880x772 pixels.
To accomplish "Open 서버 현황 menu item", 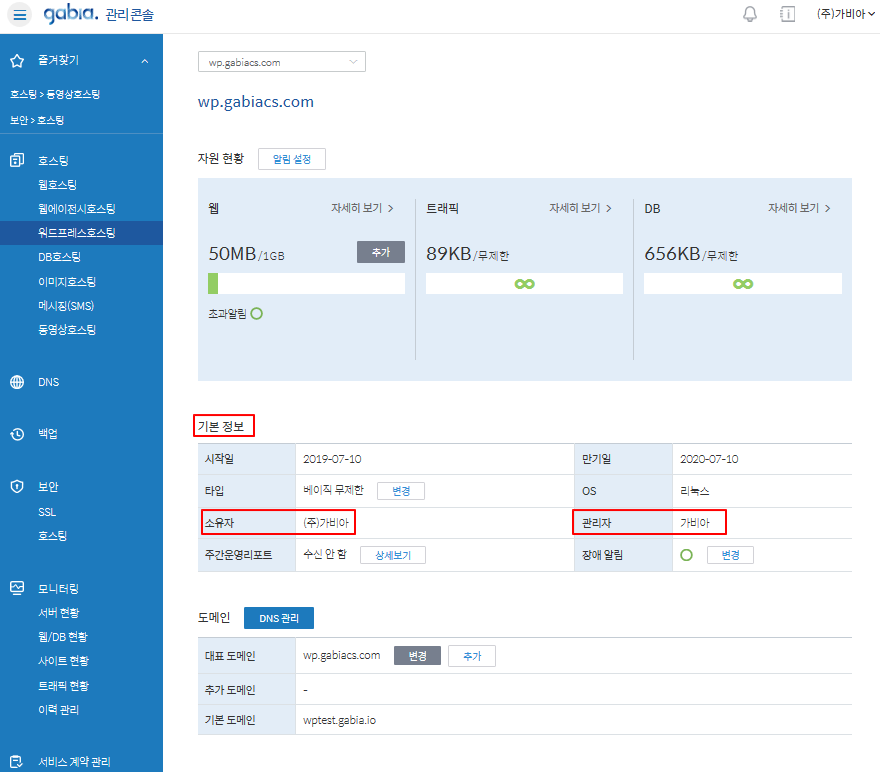I will [59, 613].
